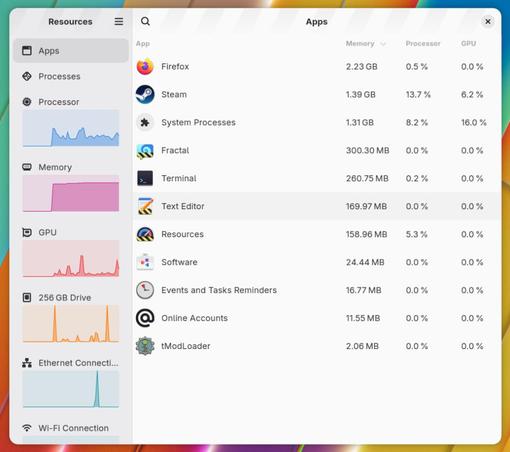This screenshot has height=452, width=510.
Task: Sort by the Processor column header
Action: 423,44
